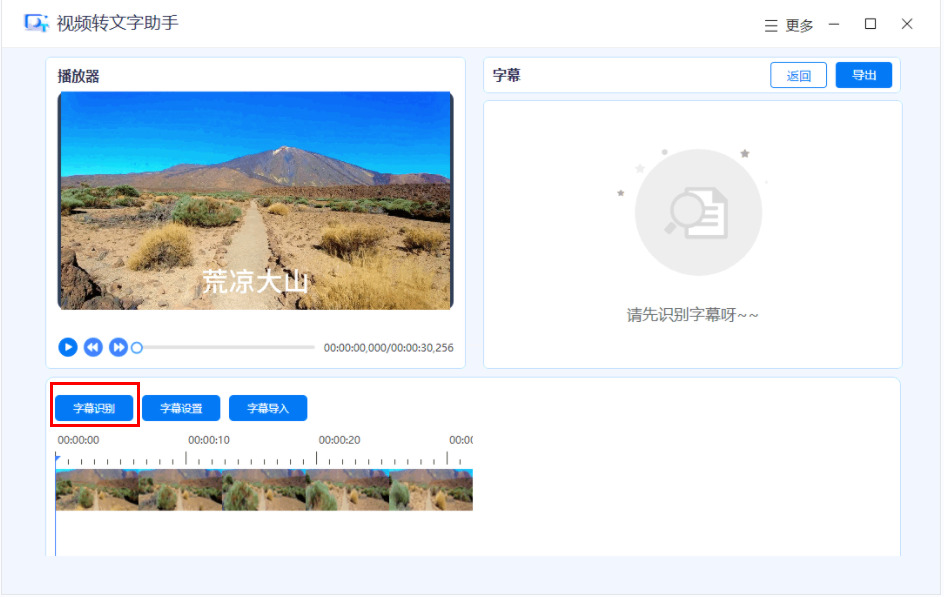944x597 pixels.
Task: Click the time readout 00:00:00,000/00:00:30,256
Action: click(x=388, y=348)
